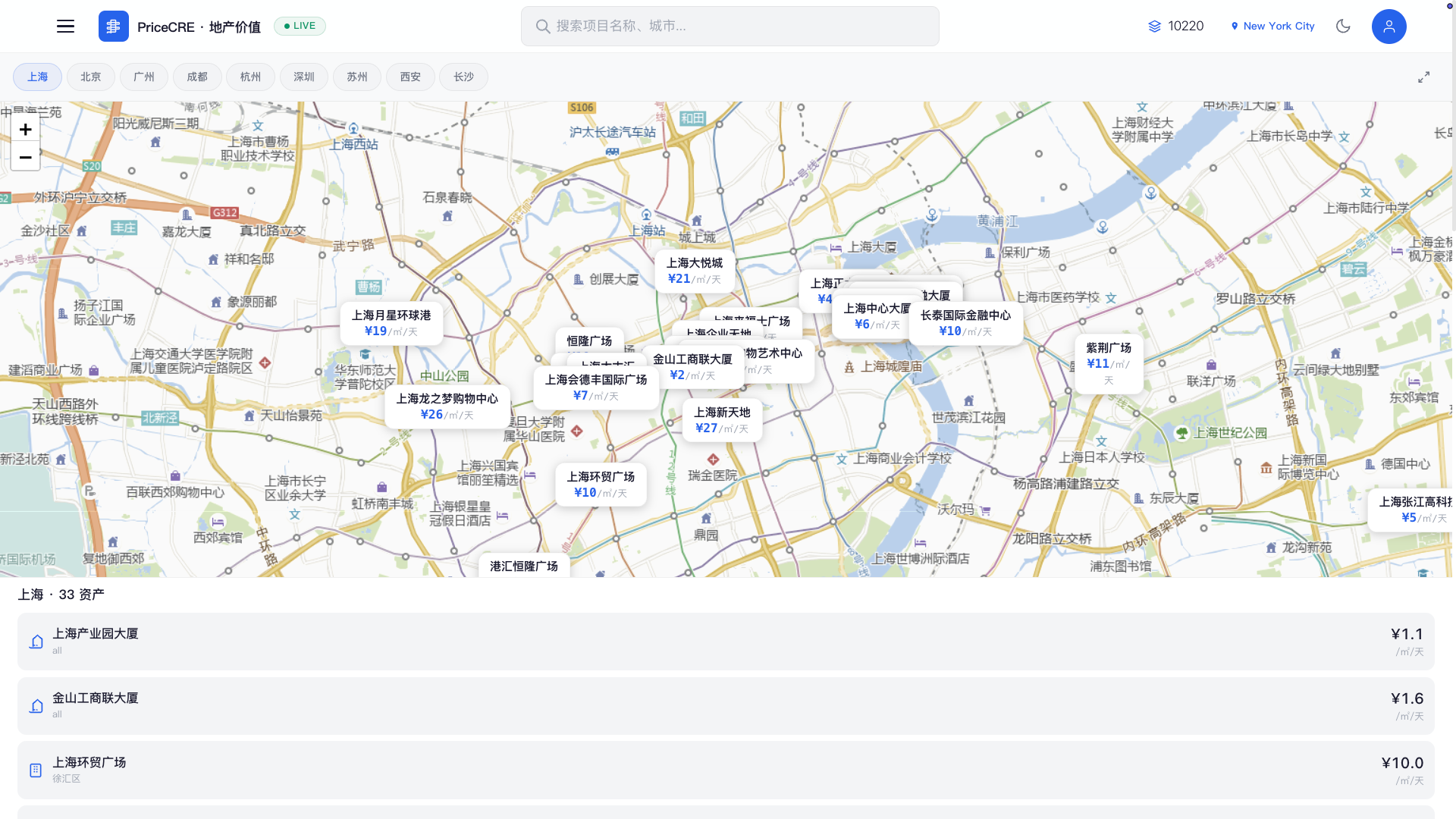Open the 上海会德丰国际广场 map marker

coord(596,388)
